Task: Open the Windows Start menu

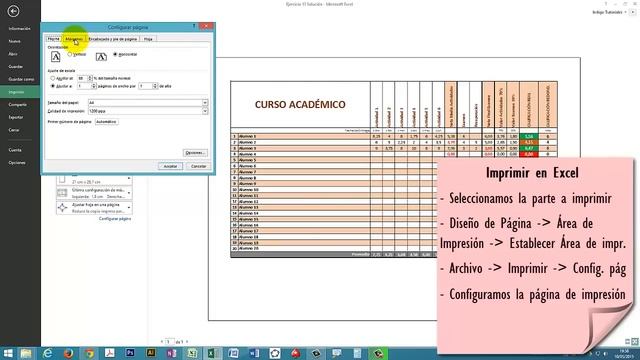Action: tap(8, 353)
